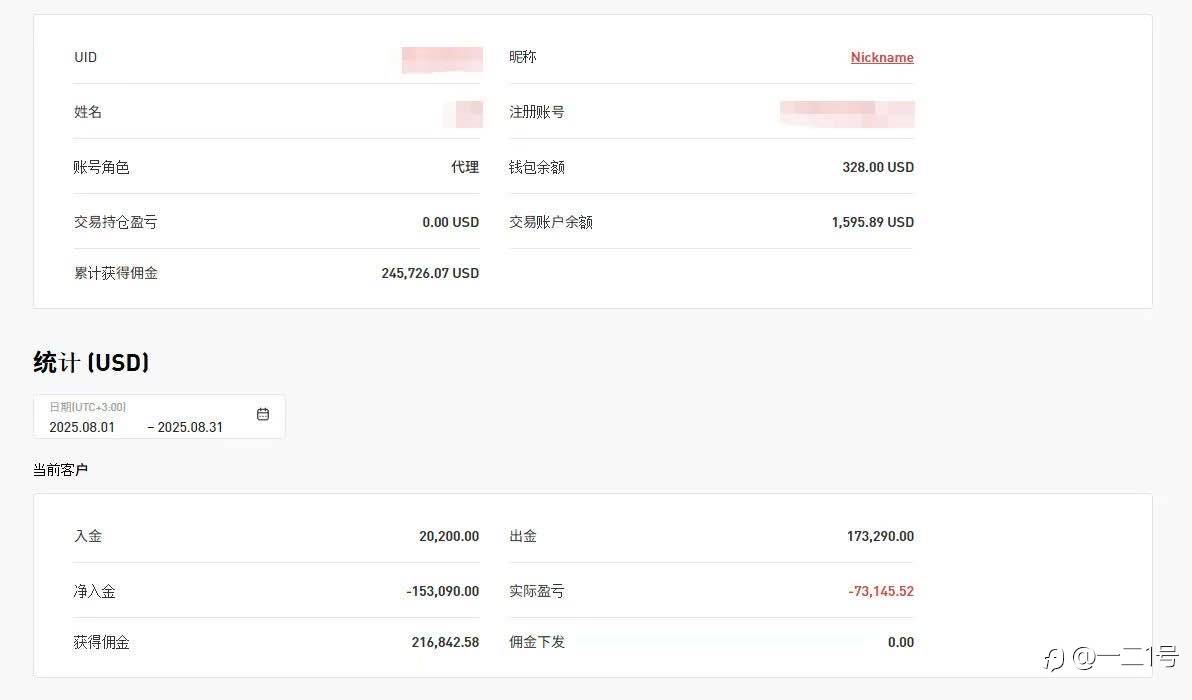Click the end date 2025.08.31
This screenshot has height=700, width=1192.
point(190,427)
